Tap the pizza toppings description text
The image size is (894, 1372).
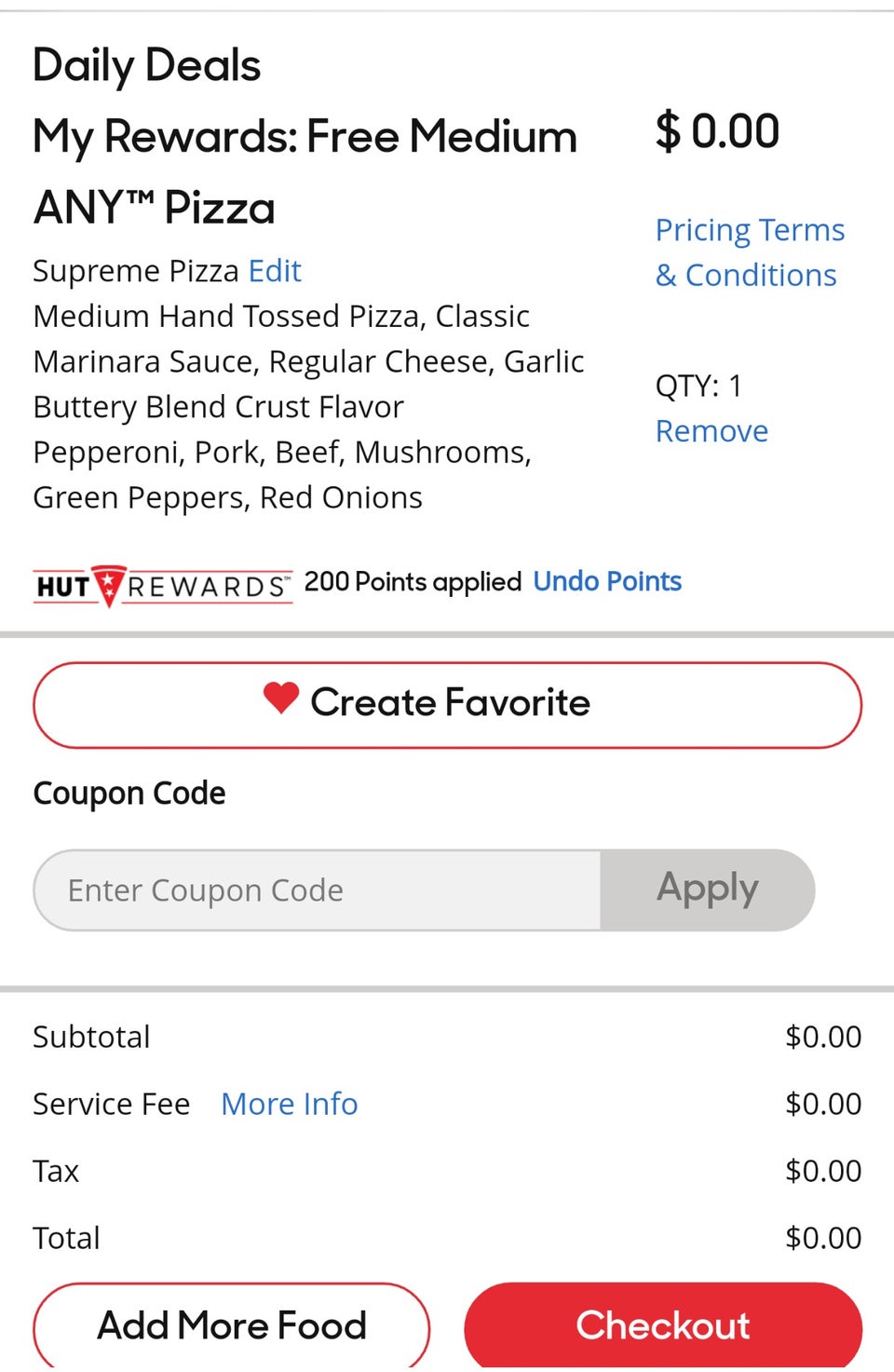[281, 475]
